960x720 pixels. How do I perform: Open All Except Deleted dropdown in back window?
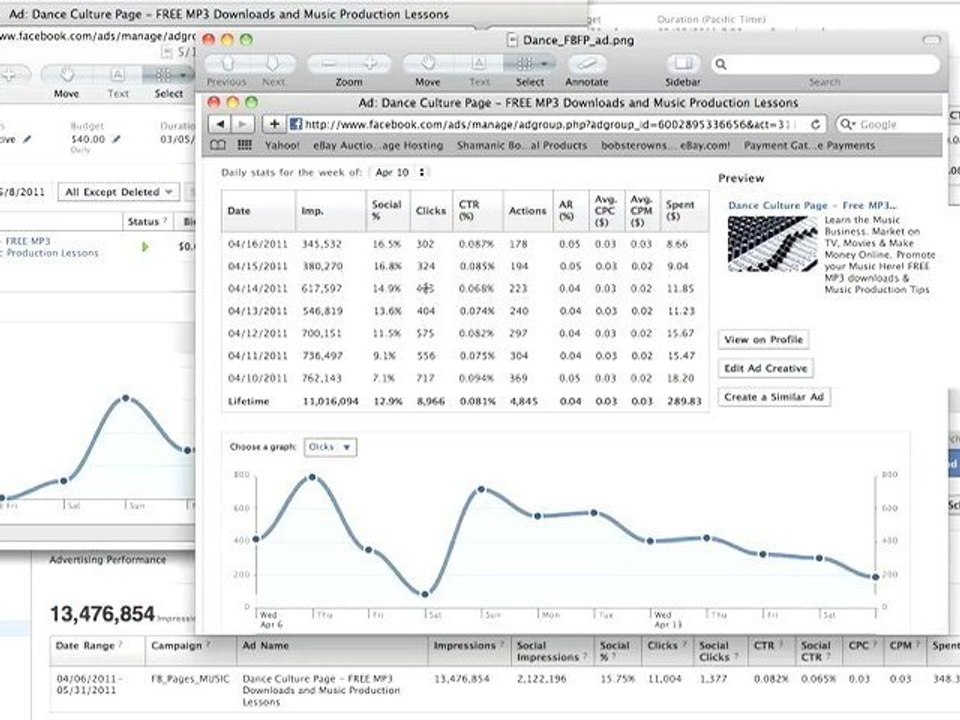click(119, 192)
